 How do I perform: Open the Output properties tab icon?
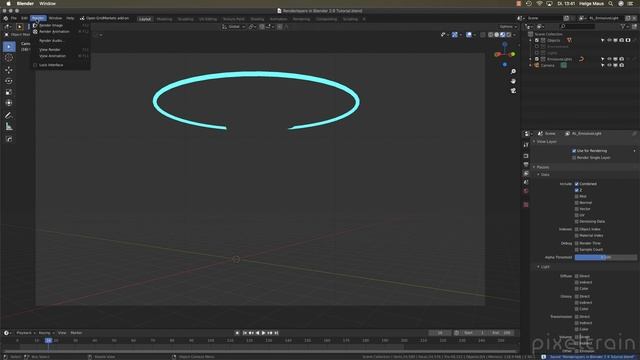tap(526, 164)
